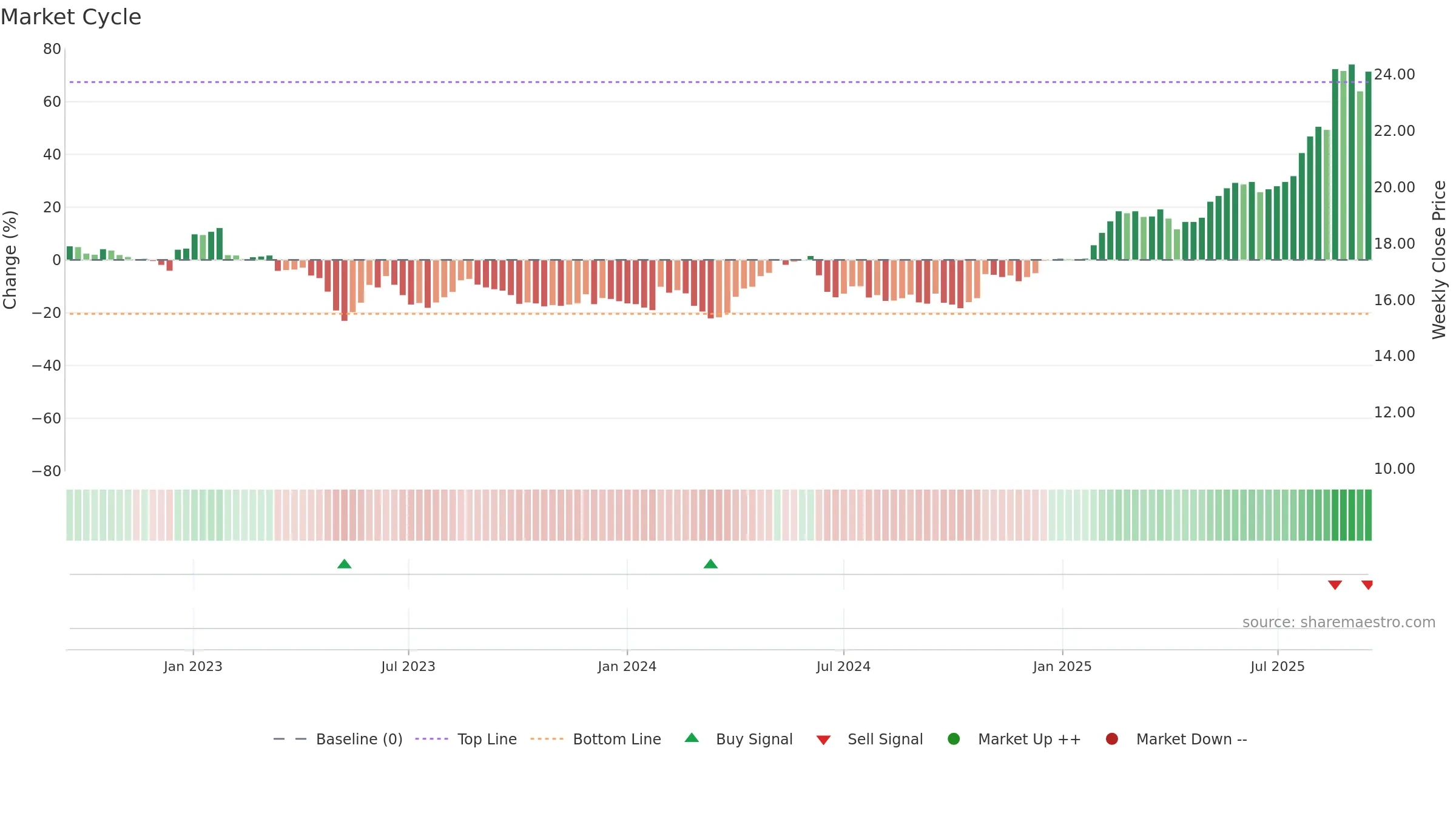Click the 10.00 price tick on right axis

point(1394,469)
